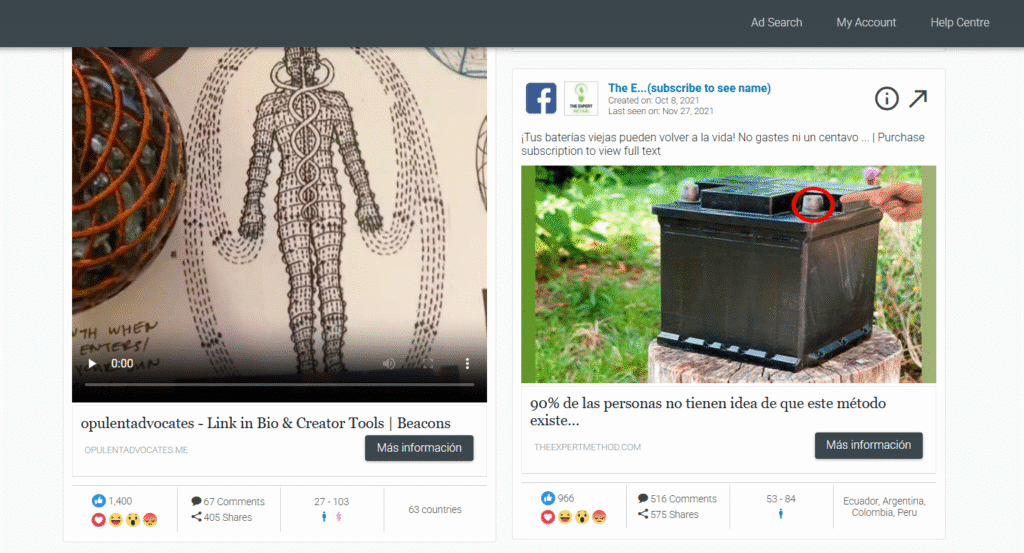
Task: Click the heart reaction under 1,400 likes
Action: [x=99, y=520]
